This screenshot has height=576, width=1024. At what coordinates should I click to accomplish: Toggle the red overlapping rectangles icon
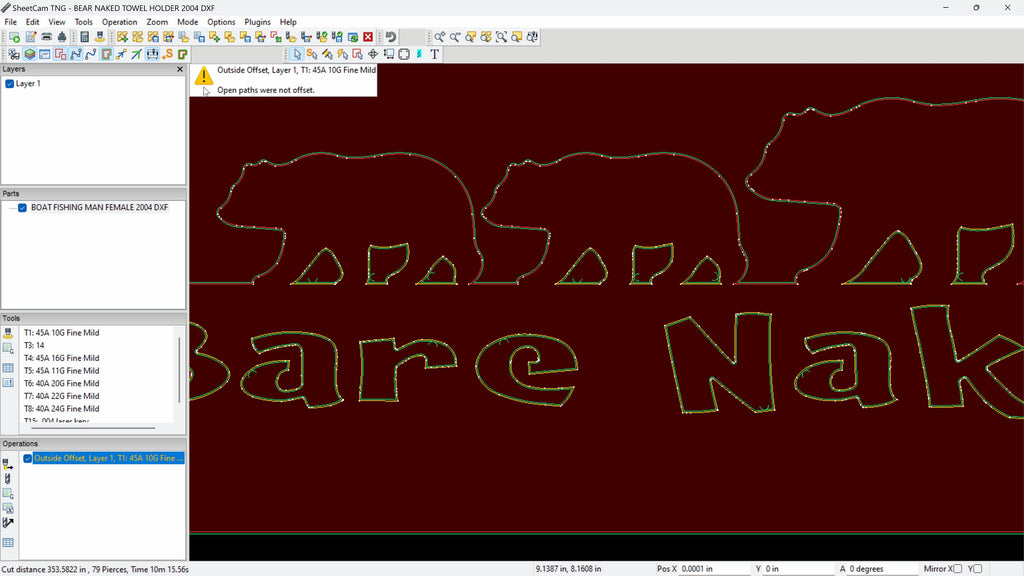coord(60,54)
